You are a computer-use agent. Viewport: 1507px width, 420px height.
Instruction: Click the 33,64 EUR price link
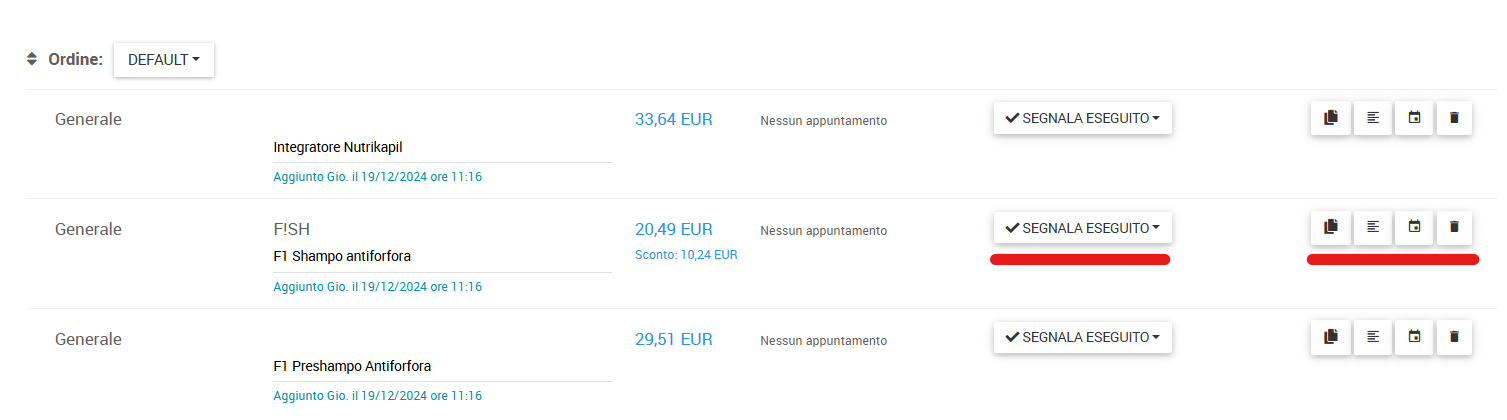pos(674,119)
